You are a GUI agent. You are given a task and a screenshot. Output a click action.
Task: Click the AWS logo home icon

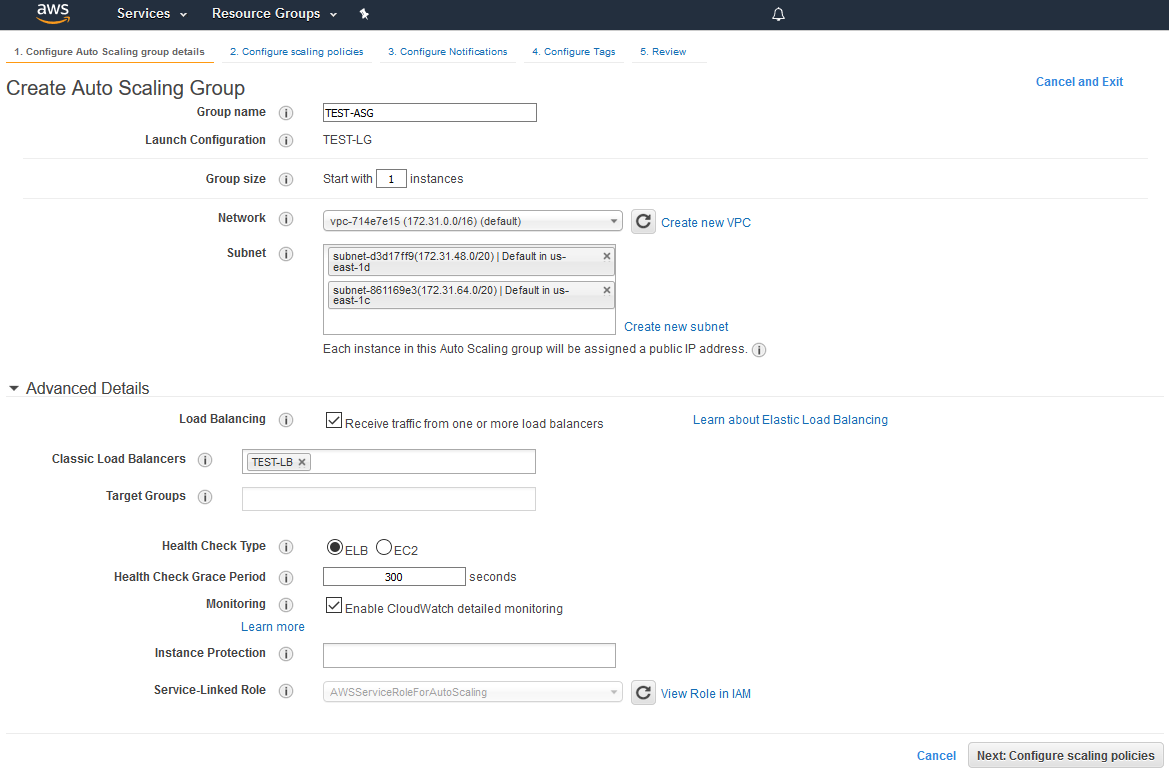52,13
